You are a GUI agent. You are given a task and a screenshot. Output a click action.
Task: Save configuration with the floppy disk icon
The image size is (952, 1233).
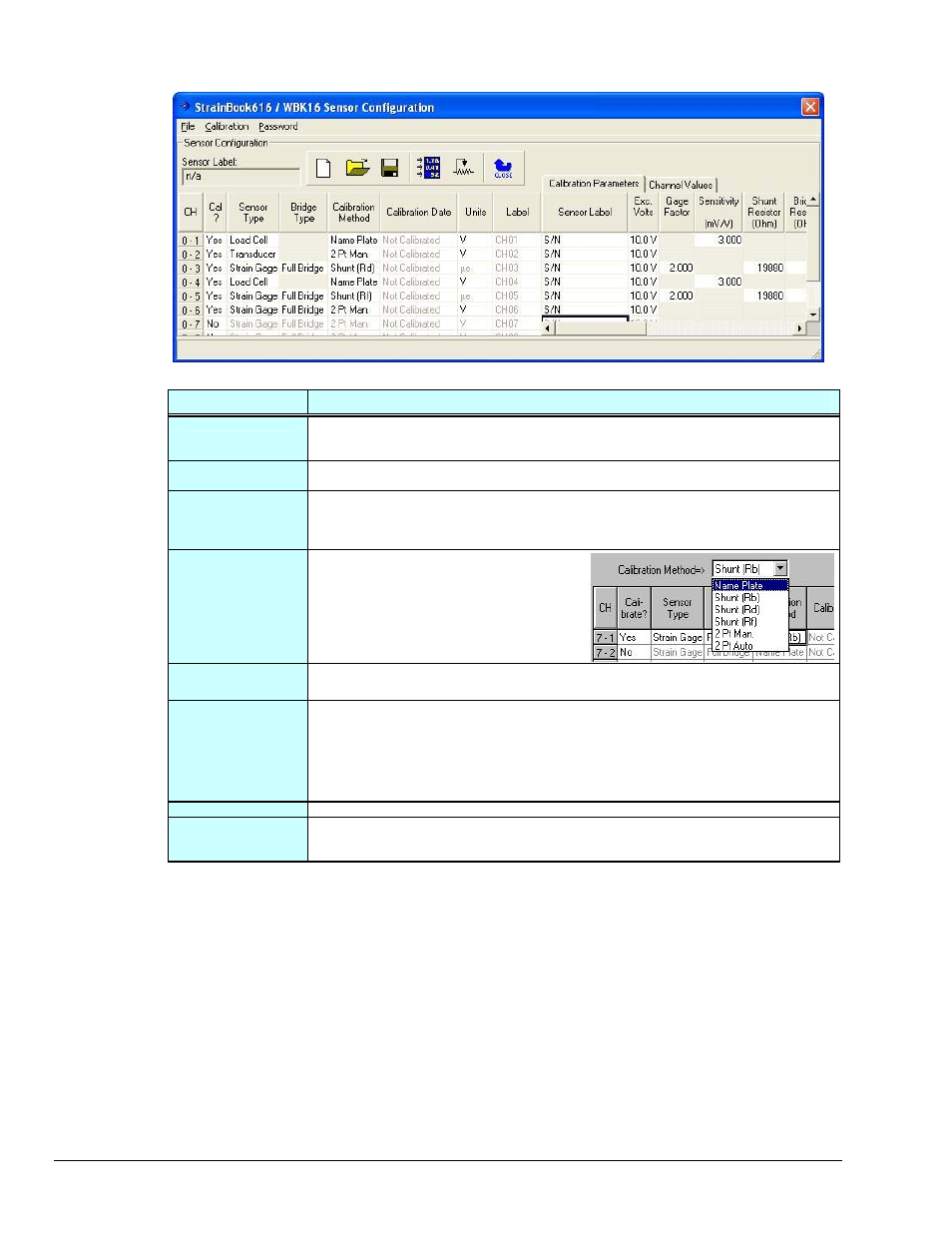click(x=390, y=168)
